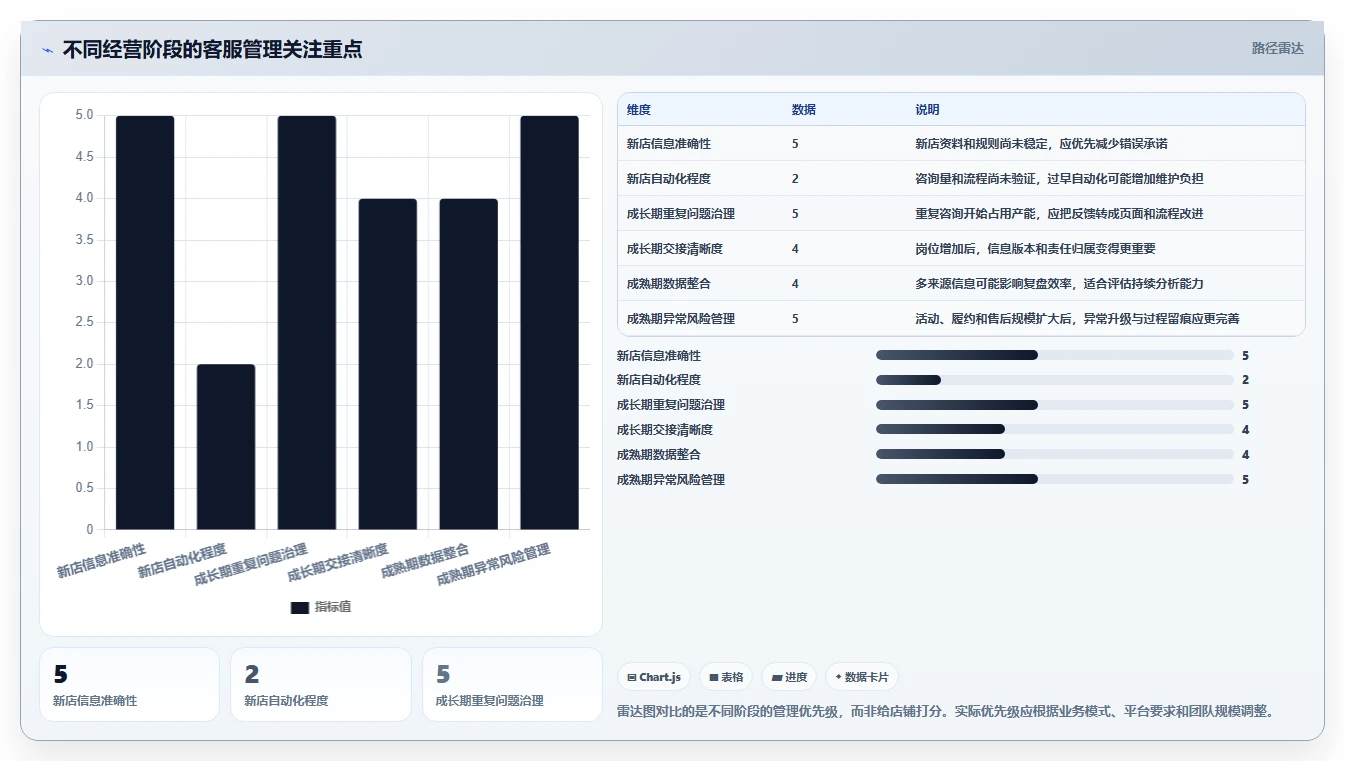Click the 说明 column header
This screenshot has width=1345, height=761.
tap(928, 110)
